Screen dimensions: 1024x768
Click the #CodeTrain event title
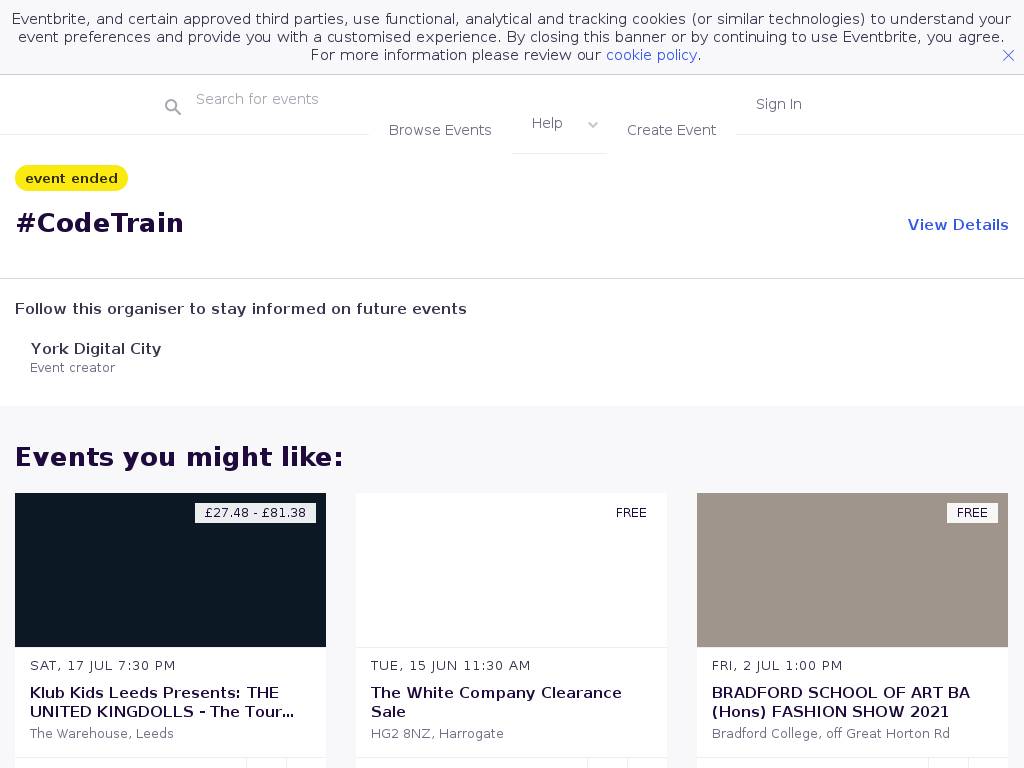[x=100, y=223]
